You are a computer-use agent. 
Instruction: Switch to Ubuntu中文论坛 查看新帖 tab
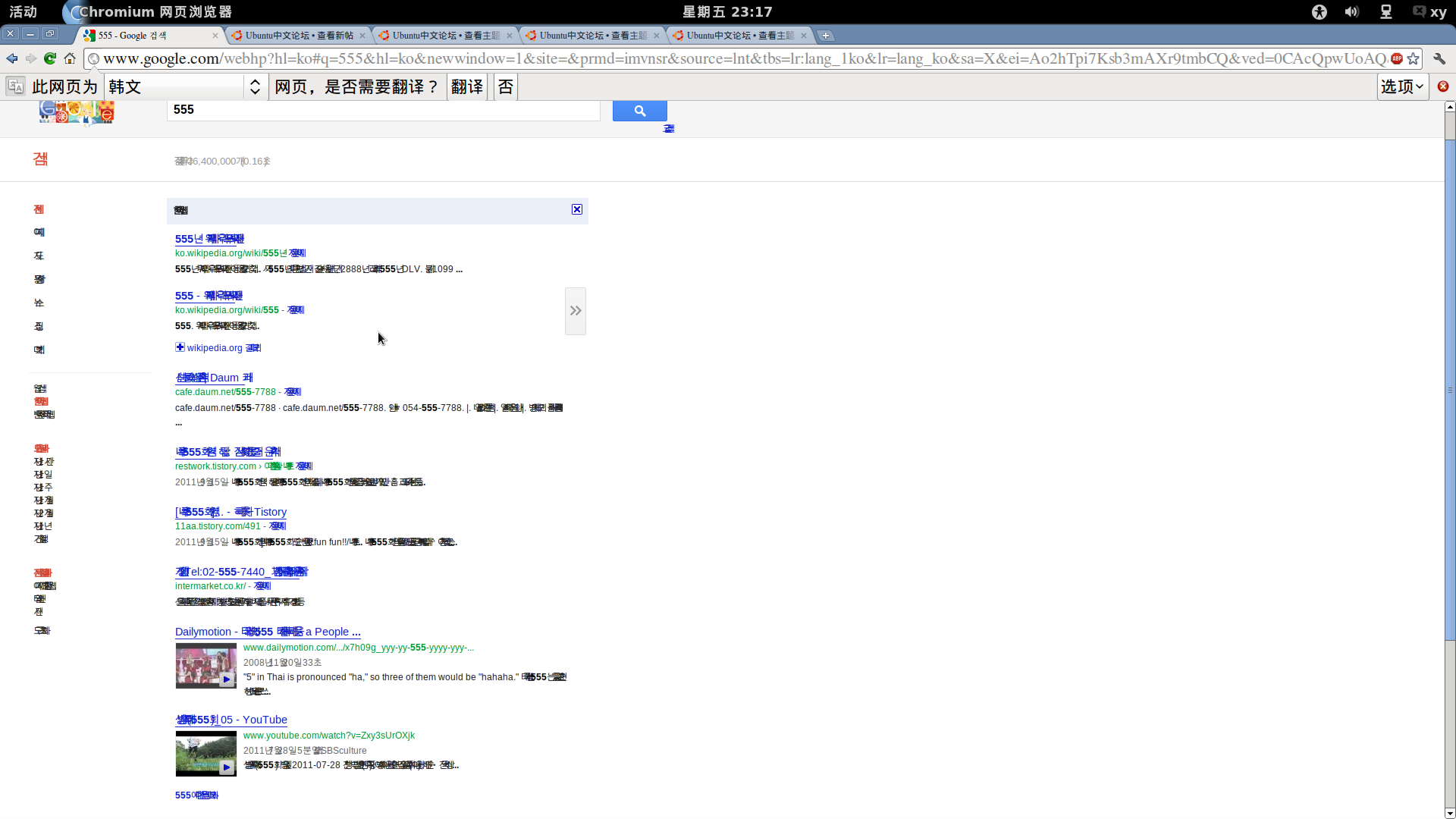pyautogui.click(x=299, y=36)
